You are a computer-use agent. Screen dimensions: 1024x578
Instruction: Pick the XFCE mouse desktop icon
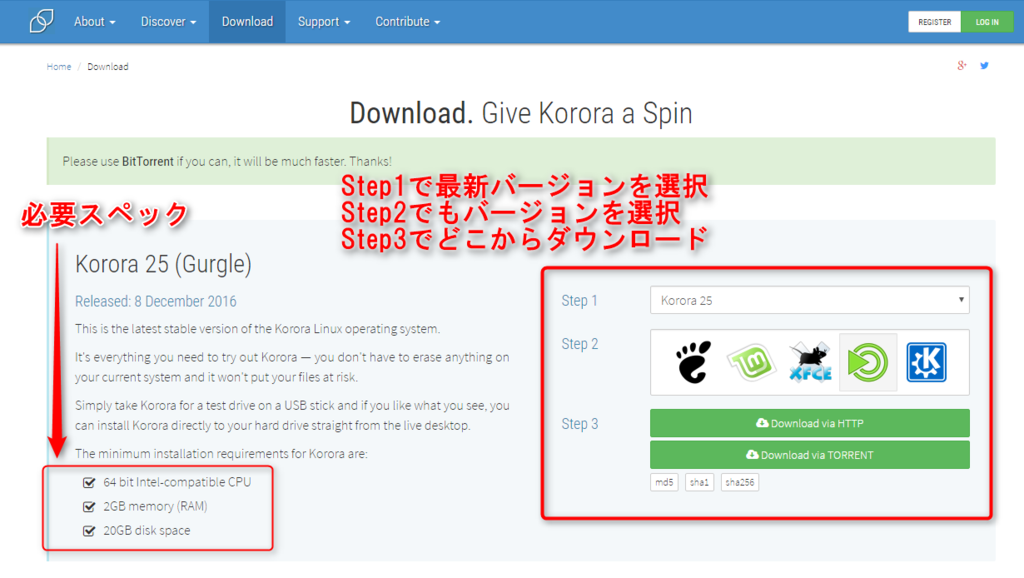tap(810, 362)
